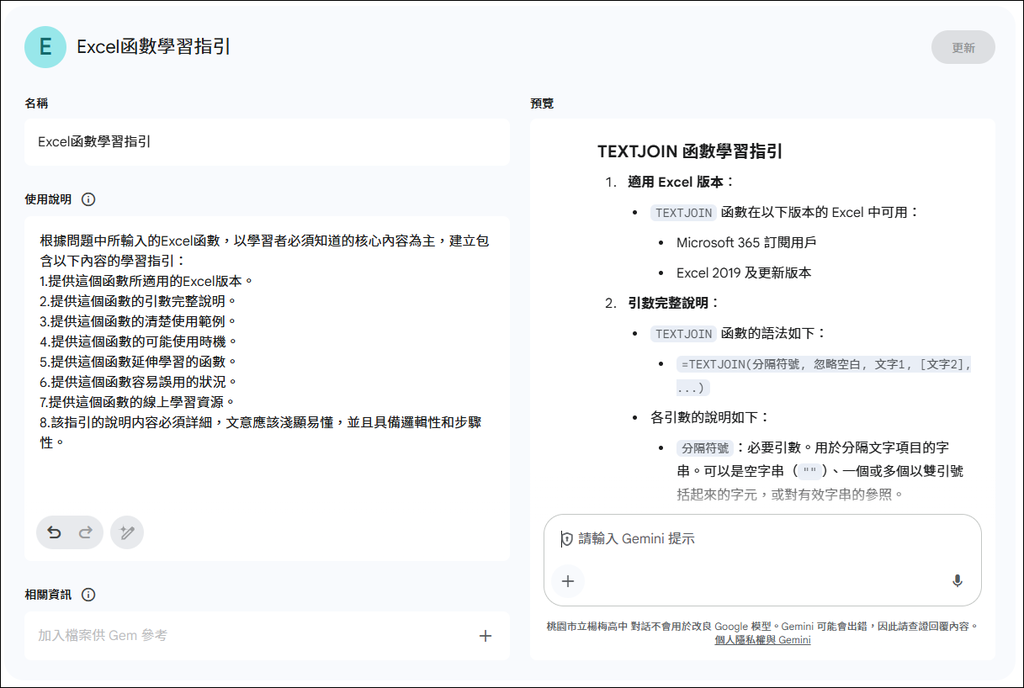Click plus icon to add Gem reference file
This screenshot has width=1024, height=688.
click(x=485, y=636)
